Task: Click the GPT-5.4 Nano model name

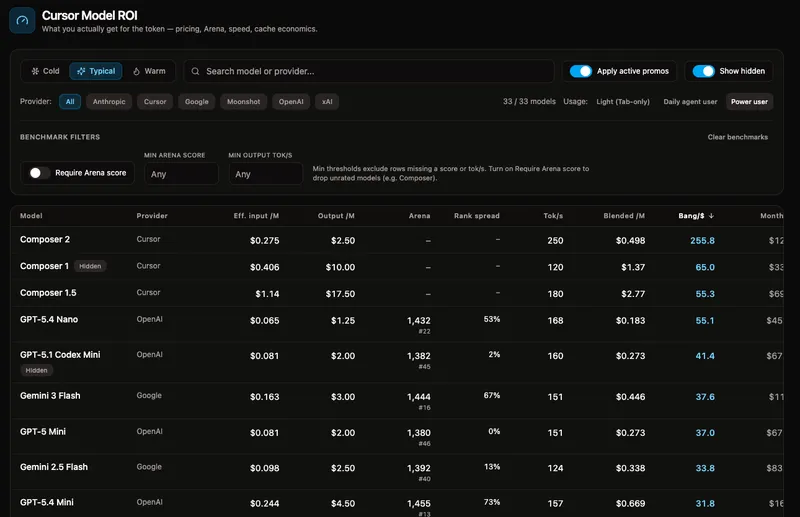Action: click(49, 319)
